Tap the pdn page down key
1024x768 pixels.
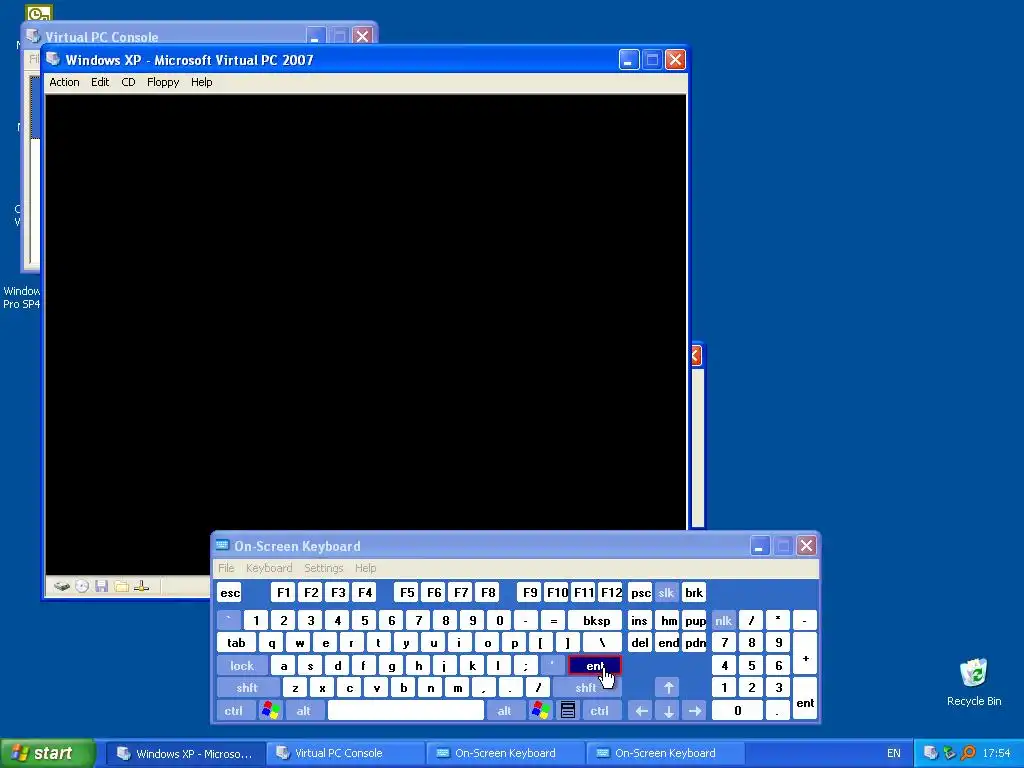(695, 643)
